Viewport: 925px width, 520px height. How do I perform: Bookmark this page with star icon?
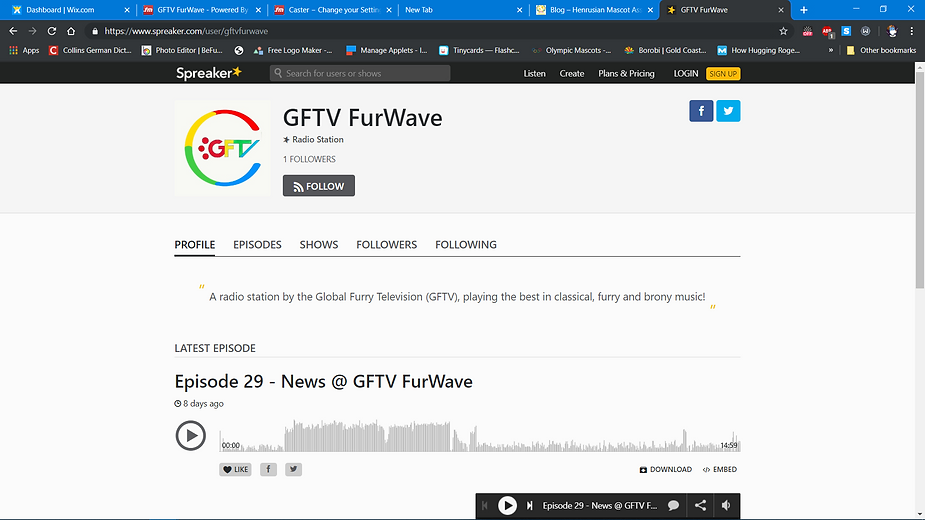click(x=783, y=31)
